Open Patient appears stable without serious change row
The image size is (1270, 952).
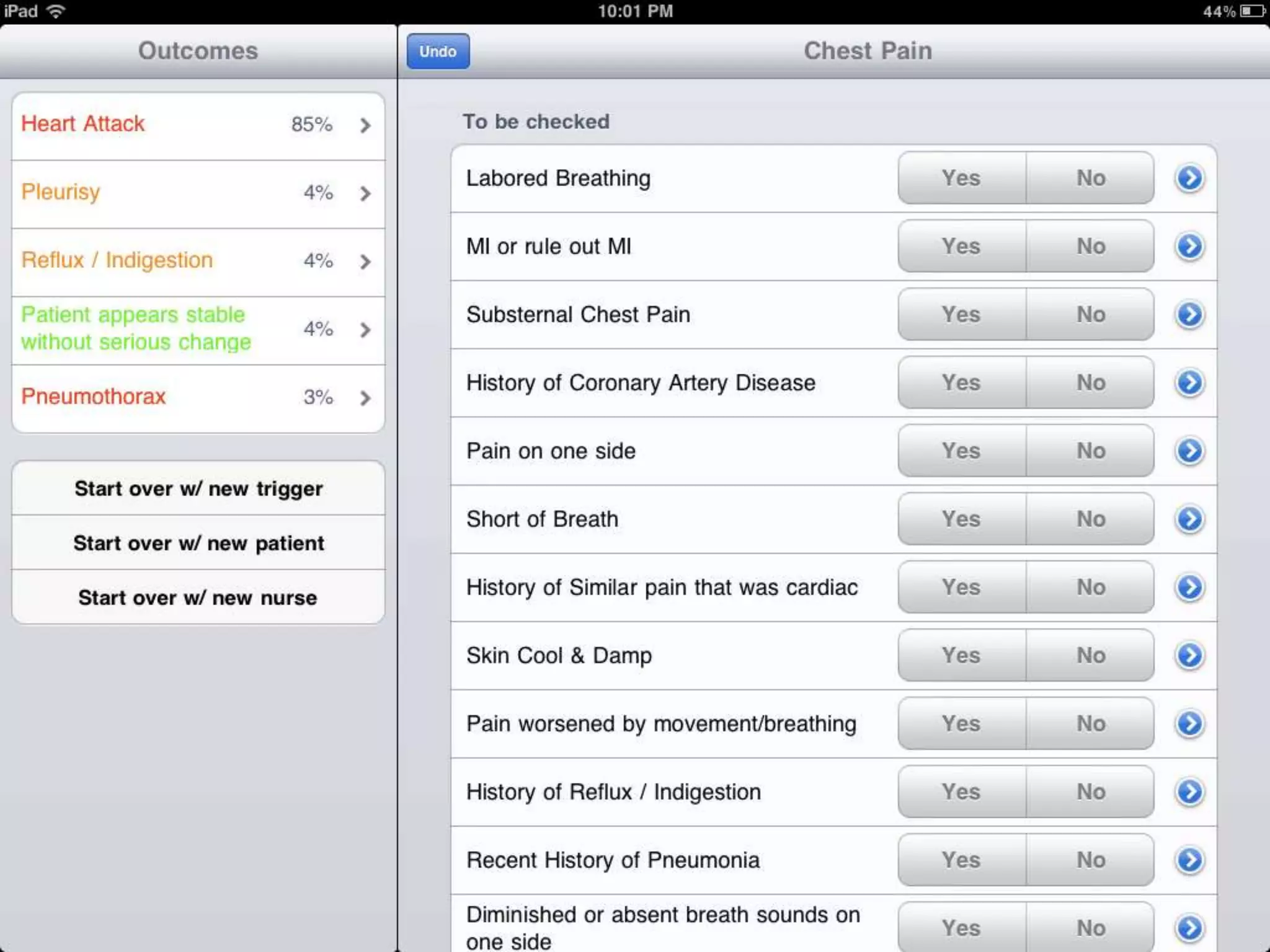198,329
